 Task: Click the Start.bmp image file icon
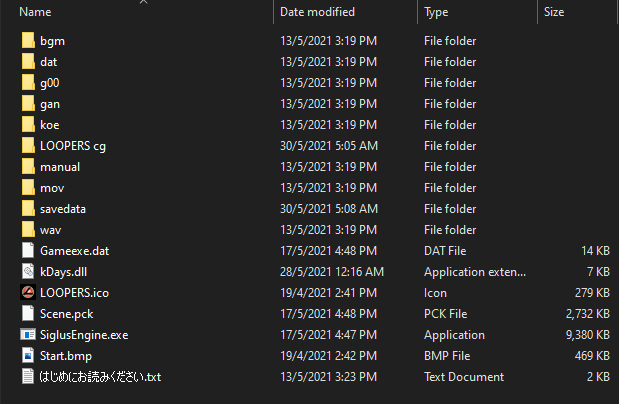(28, 356)
